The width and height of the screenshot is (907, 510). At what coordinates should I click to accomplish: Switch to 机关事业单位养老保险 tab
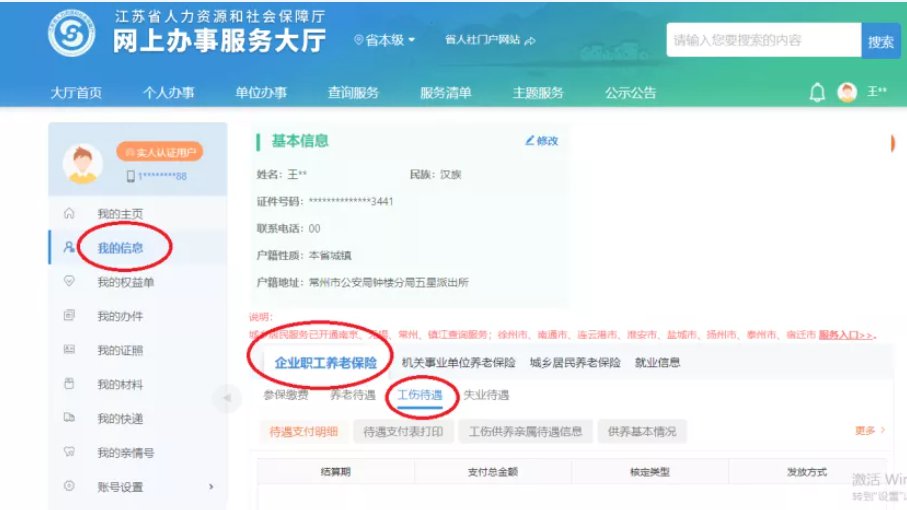pos(458,362)
